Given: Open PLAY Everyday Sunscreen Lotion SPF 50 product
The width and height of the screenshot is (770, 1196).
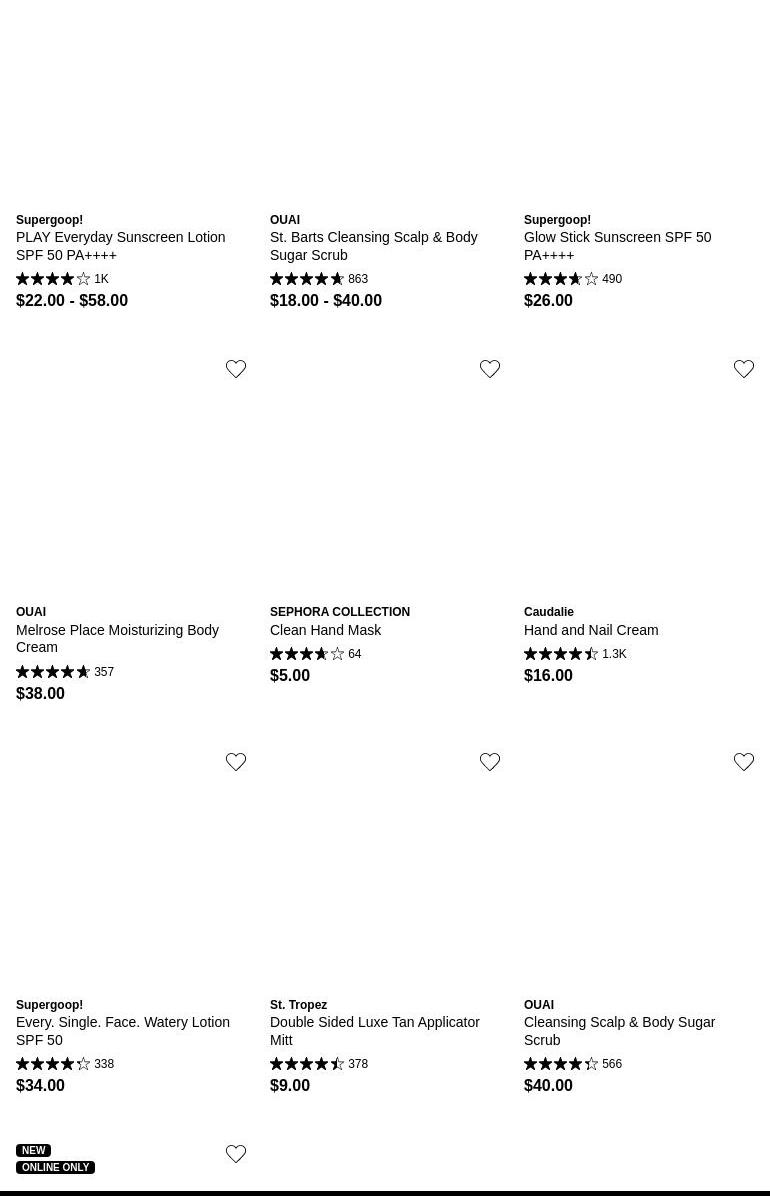Looking at the screenshot, I should click(120, 246).
